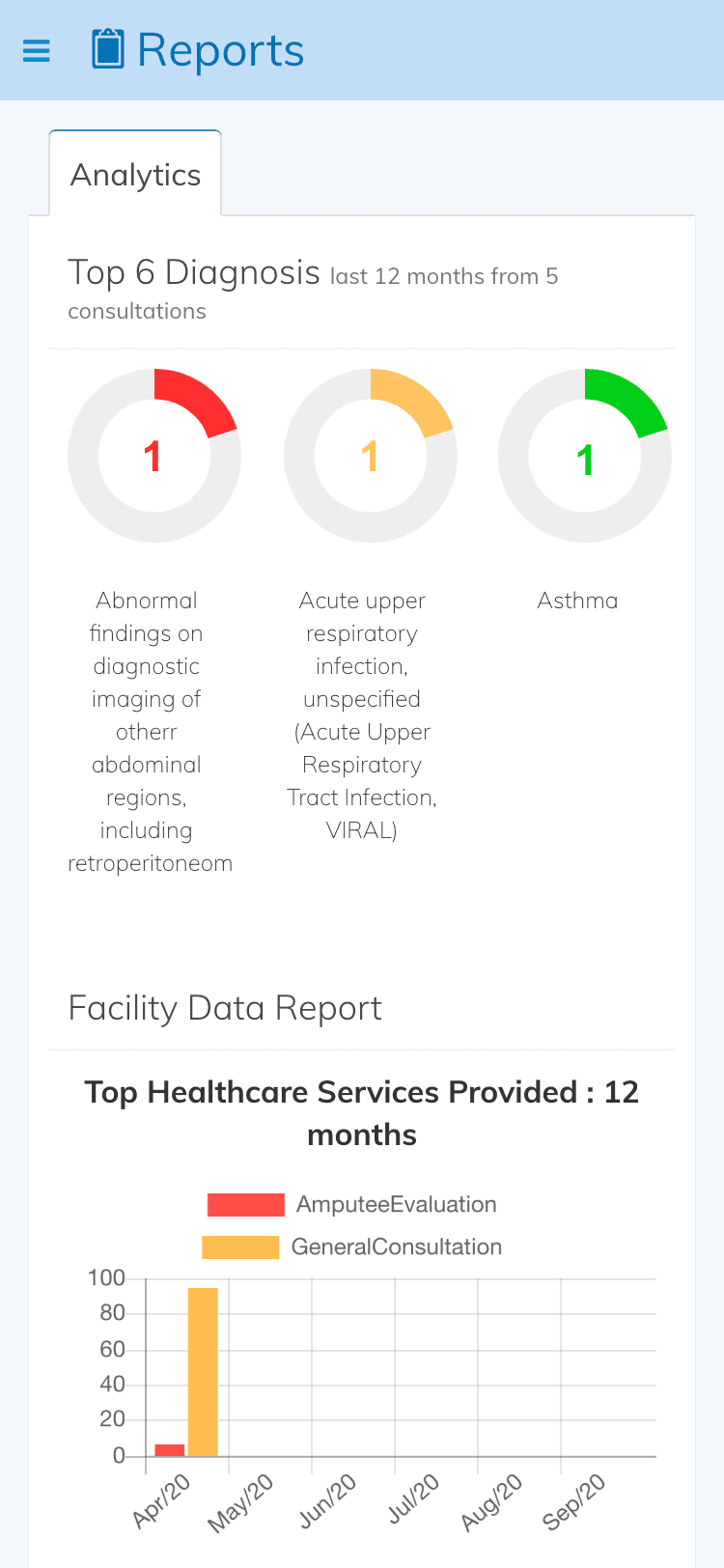Select the short red AmputeeEvaluation bar
The image size is (724, 1568).
170,1449
